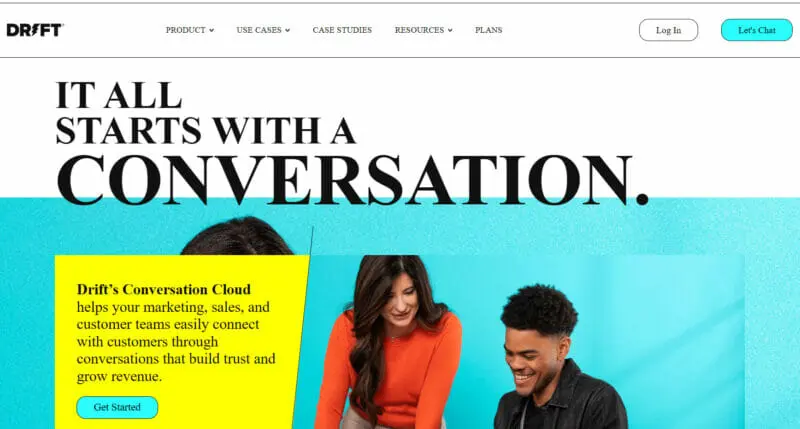Click the woman in orange sweater

[x=390, y=342]
